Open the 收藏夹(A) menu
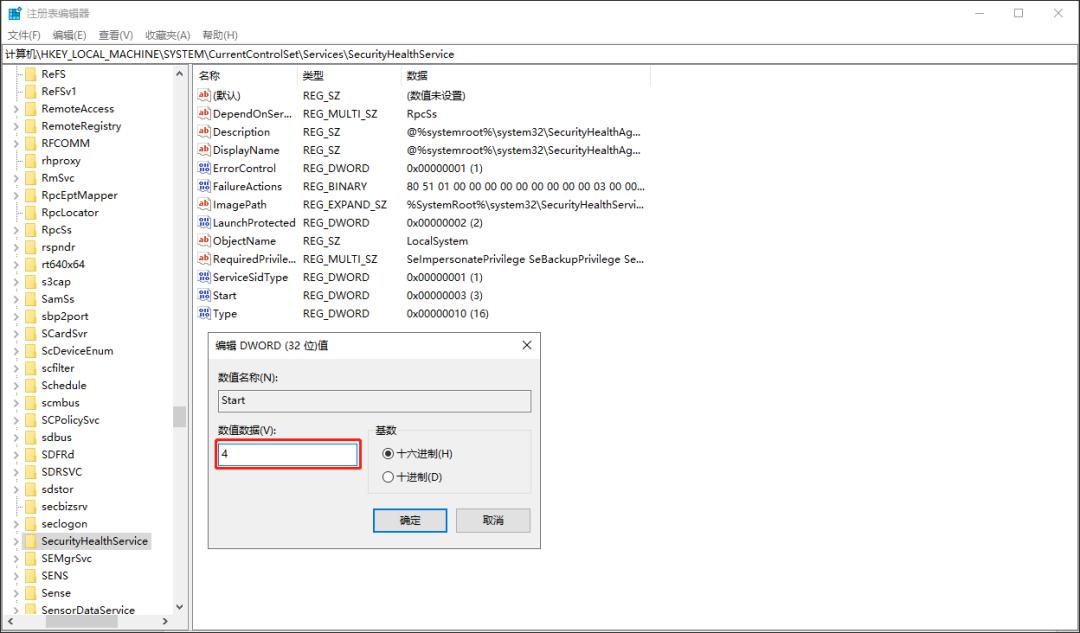The height and width of the screenshot is (633, 1080). click(x=167, y=35)
